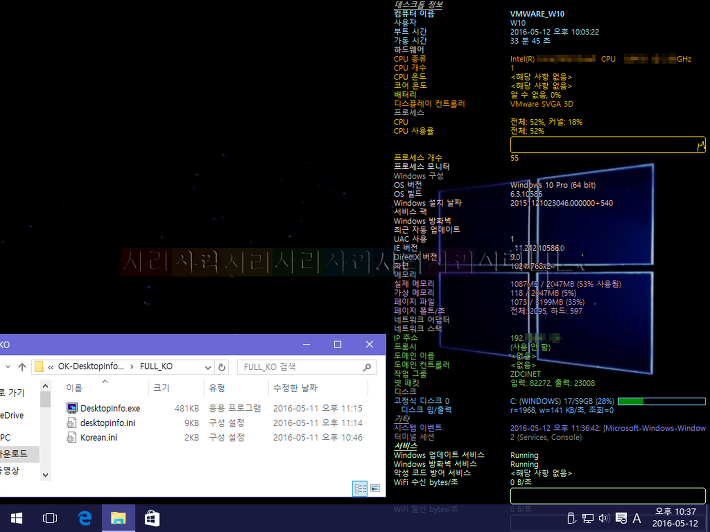Viewport: 710px width, 532px height.
Task: Click the DesktopInfo.exe application icon
Action: tap(72, 408)
